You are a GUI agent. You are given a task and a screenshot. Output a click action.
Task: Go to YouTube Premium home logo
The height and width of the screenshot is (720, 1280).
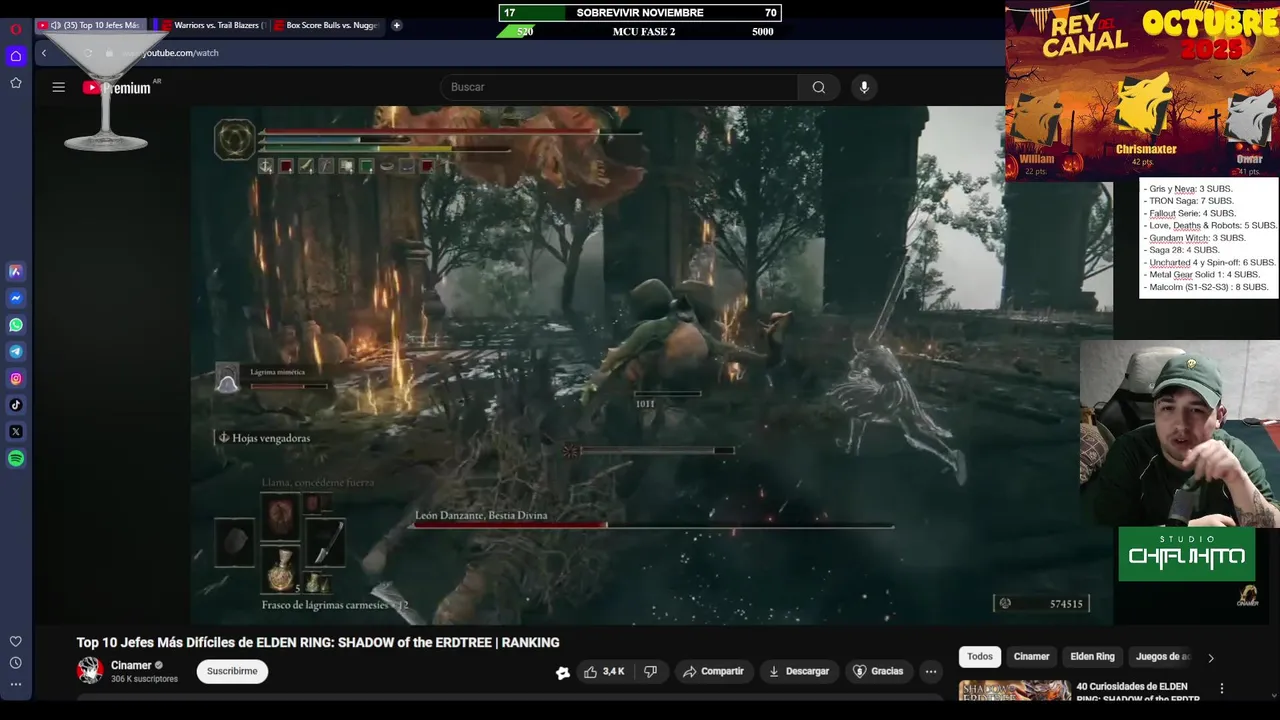tap(117, 88)
